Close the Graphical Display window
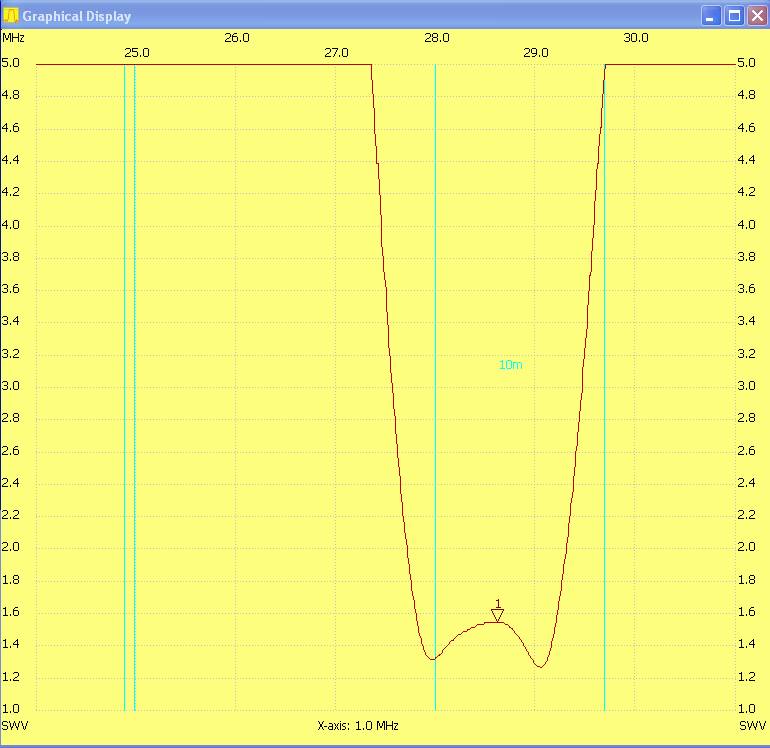 click(x=756, y=16)
